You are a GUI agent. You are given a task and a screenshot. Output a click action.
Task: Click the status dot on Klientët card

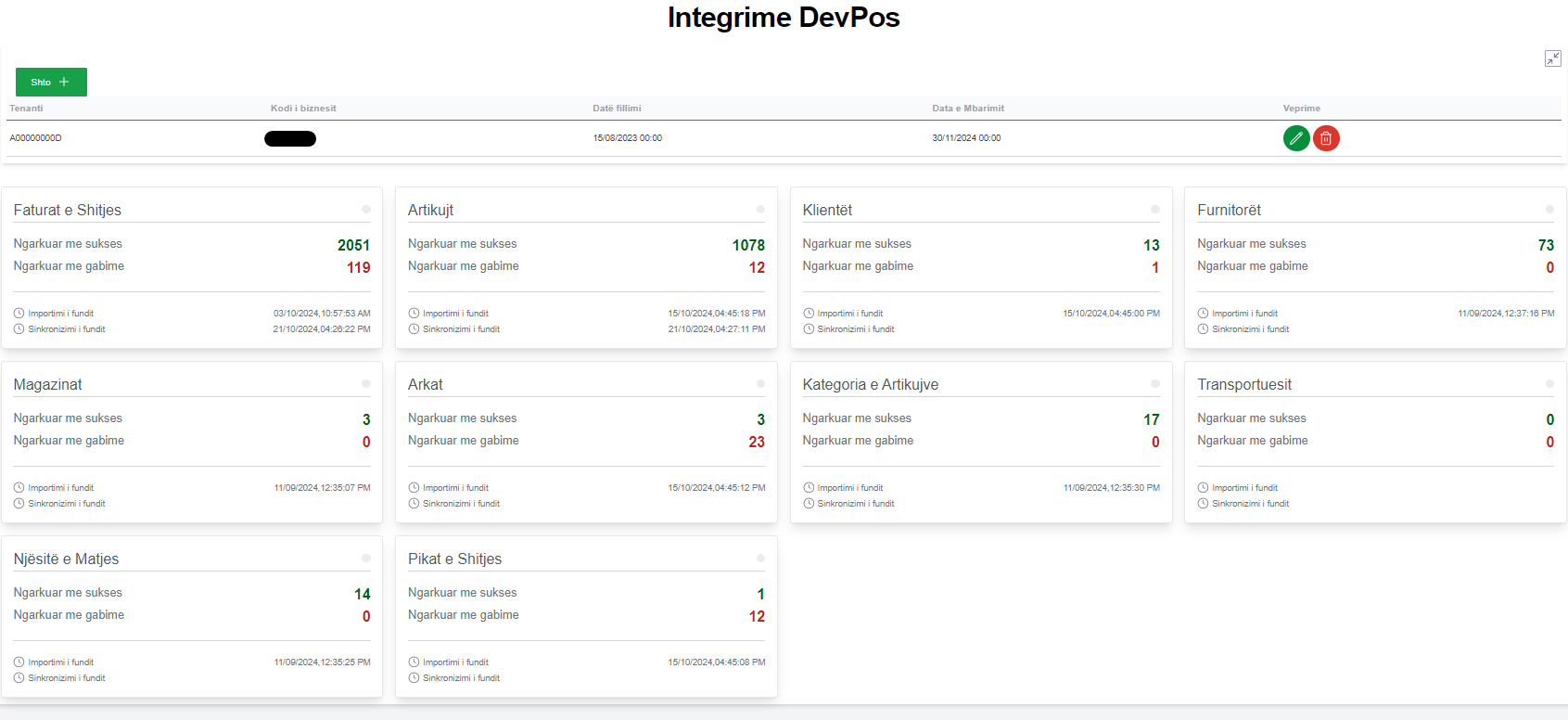coord(1154,210)
